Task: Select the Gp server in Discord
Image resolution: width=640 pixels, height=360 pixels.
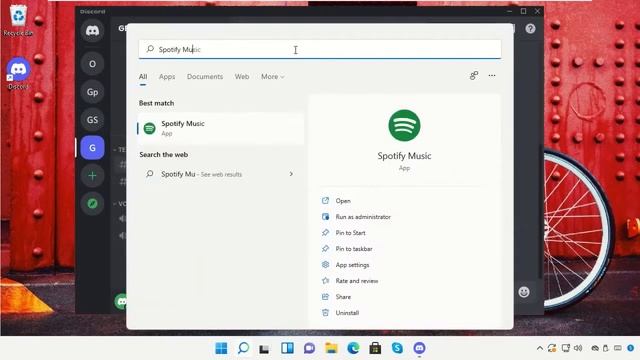Action: tap(92, 92)
